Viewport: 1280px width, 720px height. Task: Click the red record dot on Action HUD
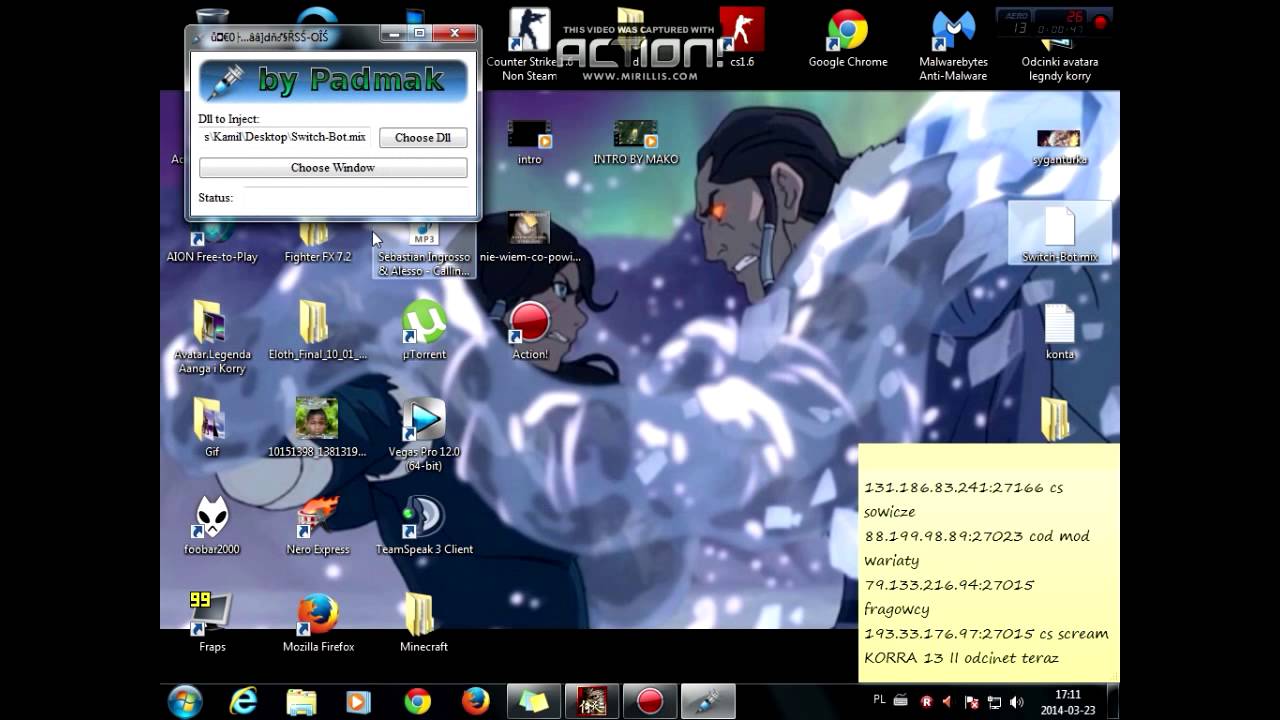click(x=1101, y=20)
